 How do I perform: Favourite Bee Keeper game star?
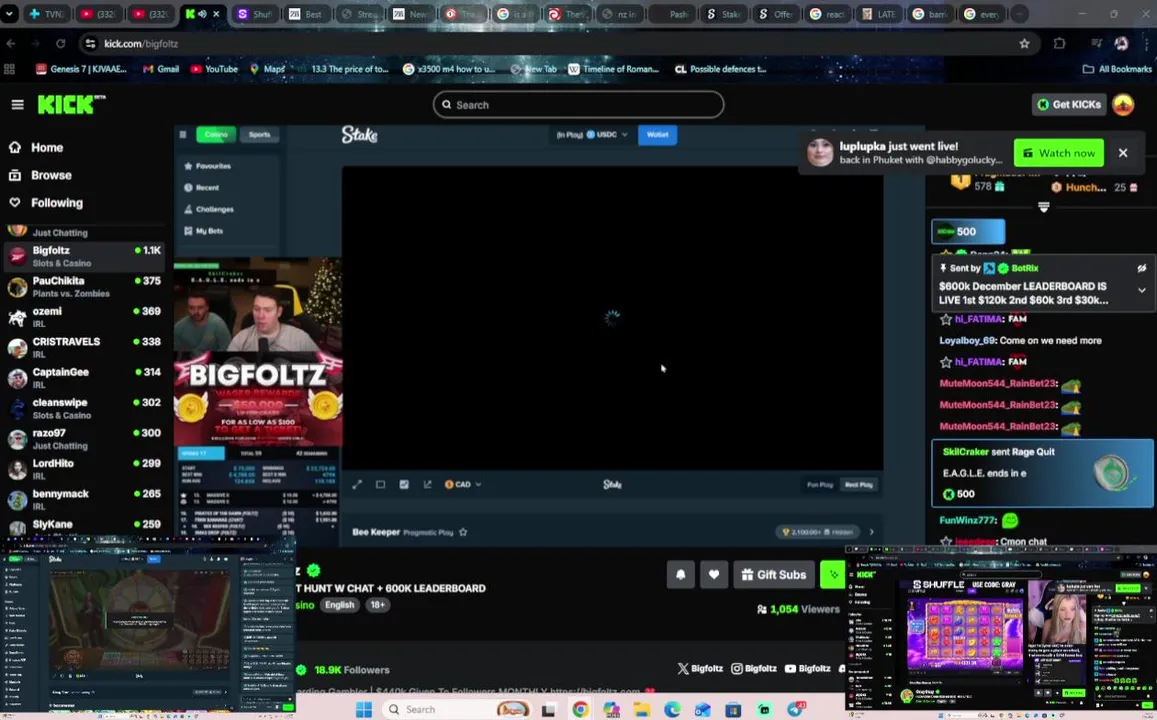point(463,532)
